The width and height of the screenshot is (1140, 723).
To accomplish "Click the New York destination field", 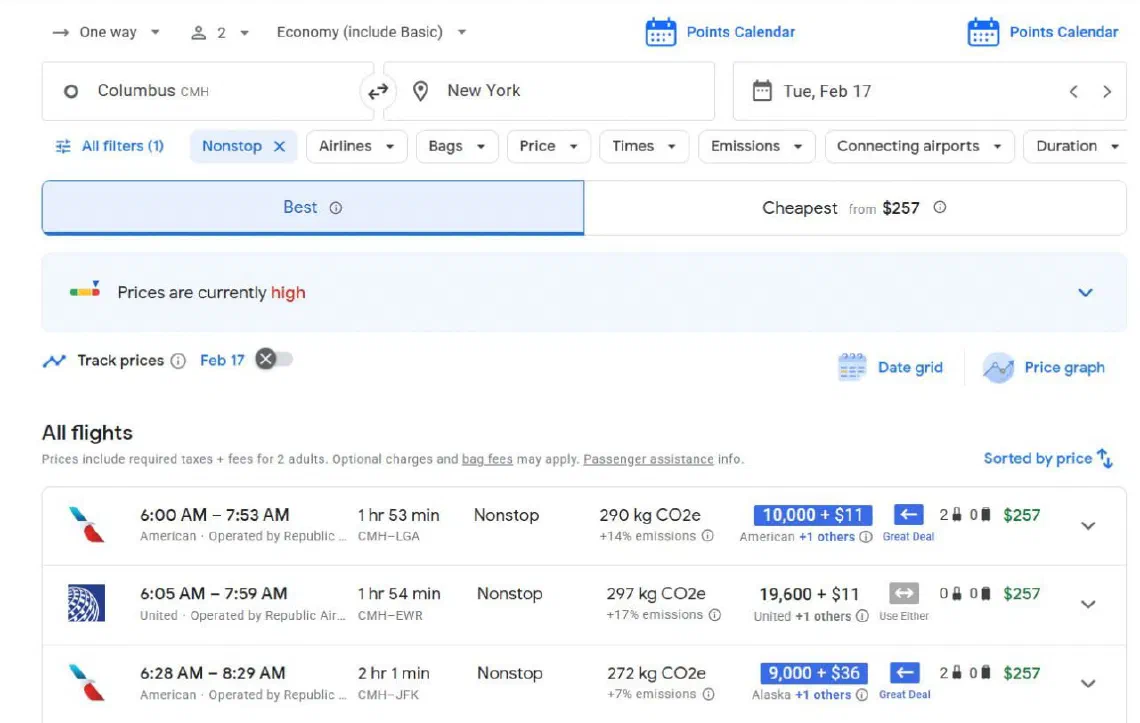I will [x=549, y=91].
